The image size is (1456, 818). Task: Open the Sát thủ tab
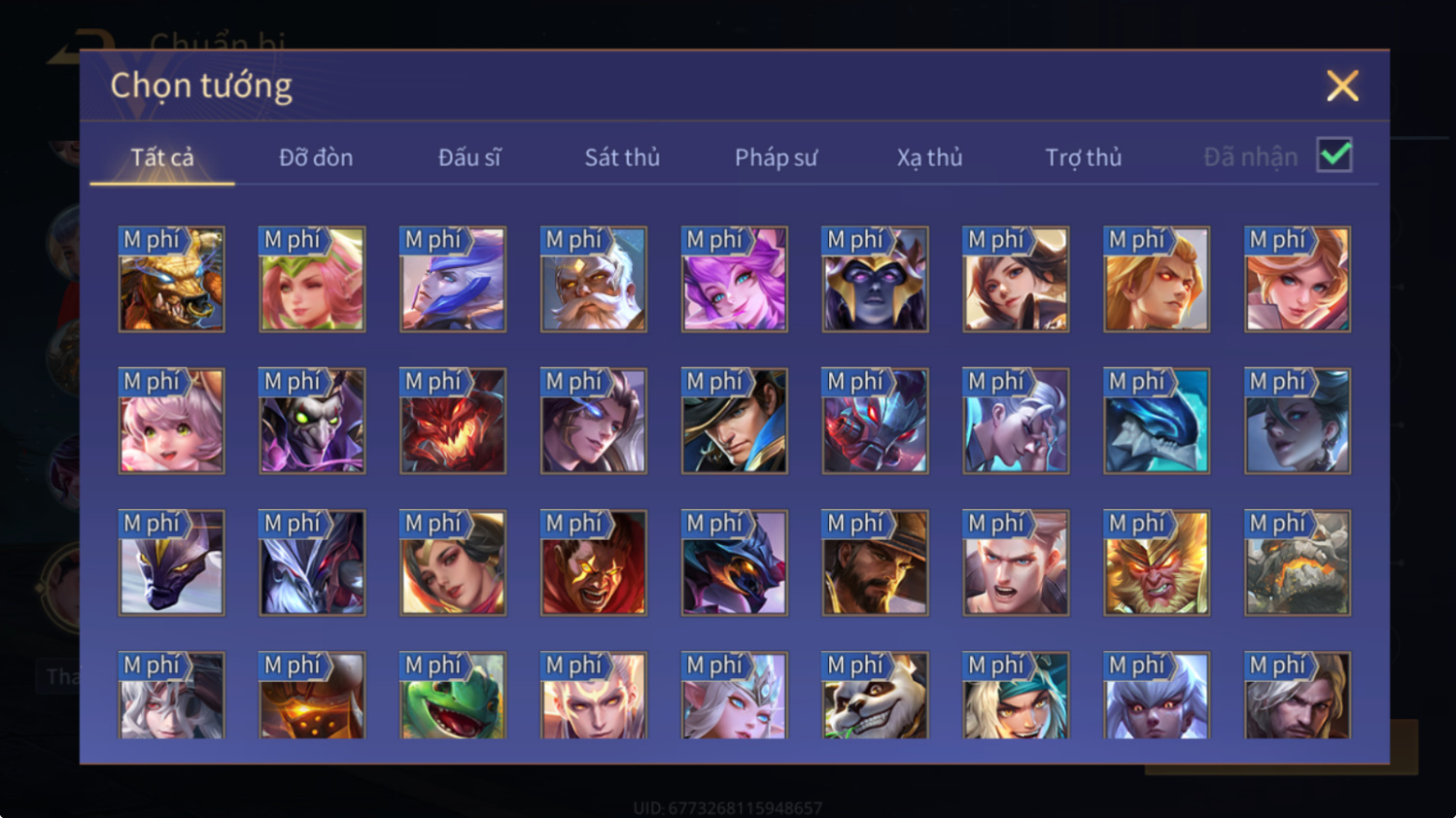622,157
